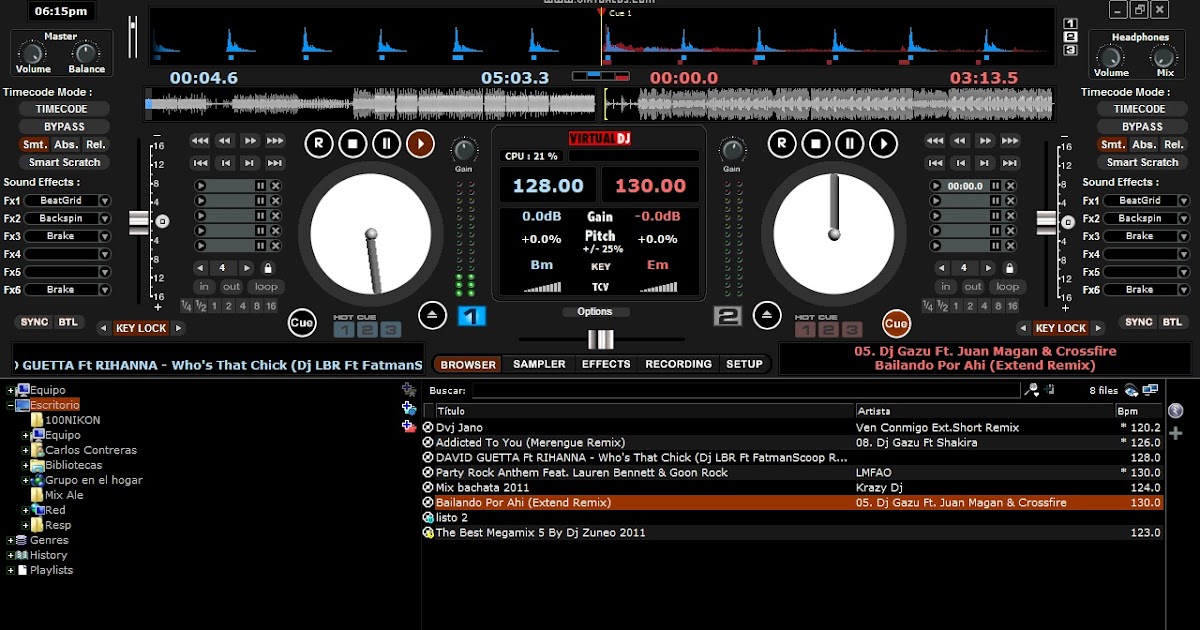Fast rewind left deck with triple arrows
This screenshot has width=1200, height=630.
(201, 141)
